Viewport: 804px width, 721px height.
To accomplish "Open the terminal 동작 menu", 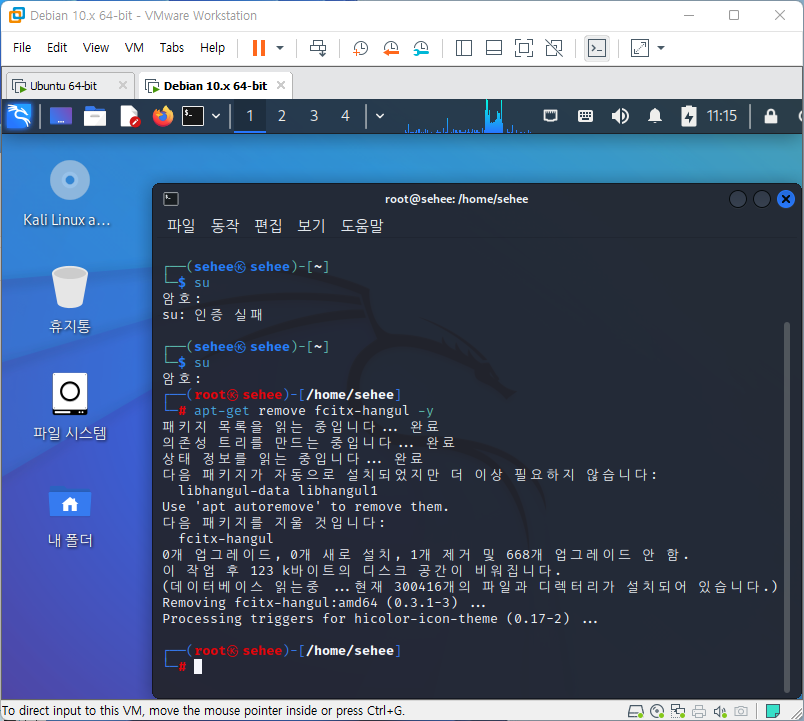I will tap(225, 226).
